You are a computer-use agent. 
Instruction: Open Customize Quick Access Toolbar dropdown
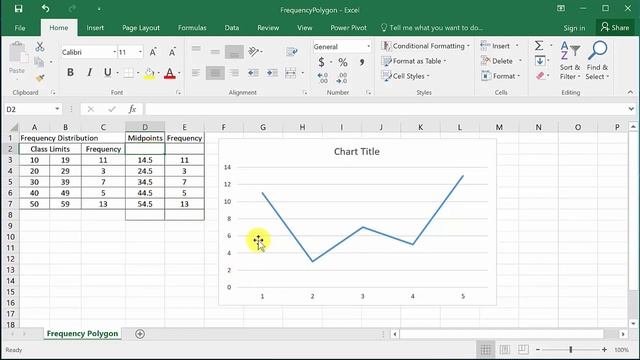coord(99,9)
